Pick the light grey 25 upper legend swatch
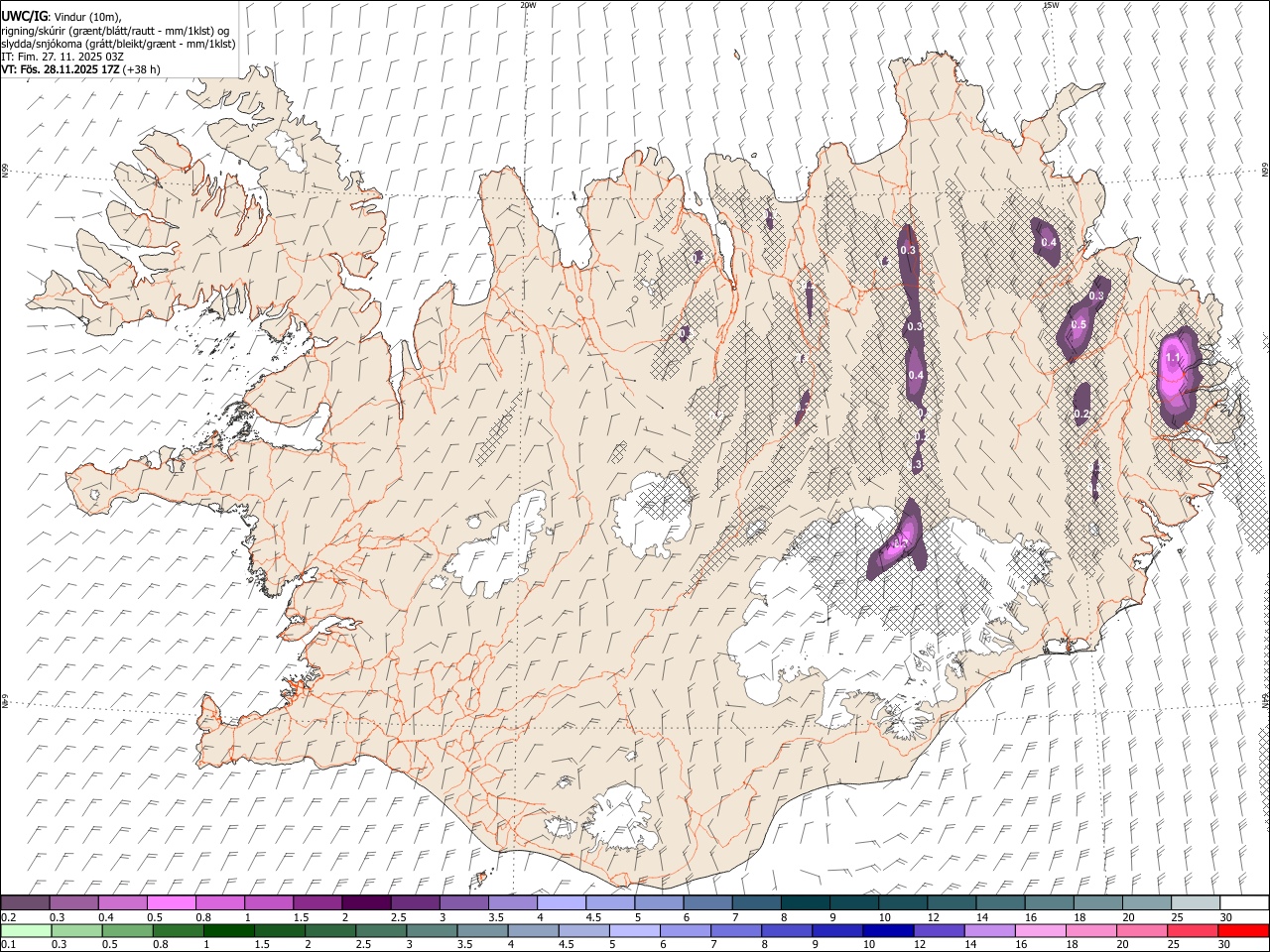The width and height of the screenshot is (1270, 952). 1197,902
